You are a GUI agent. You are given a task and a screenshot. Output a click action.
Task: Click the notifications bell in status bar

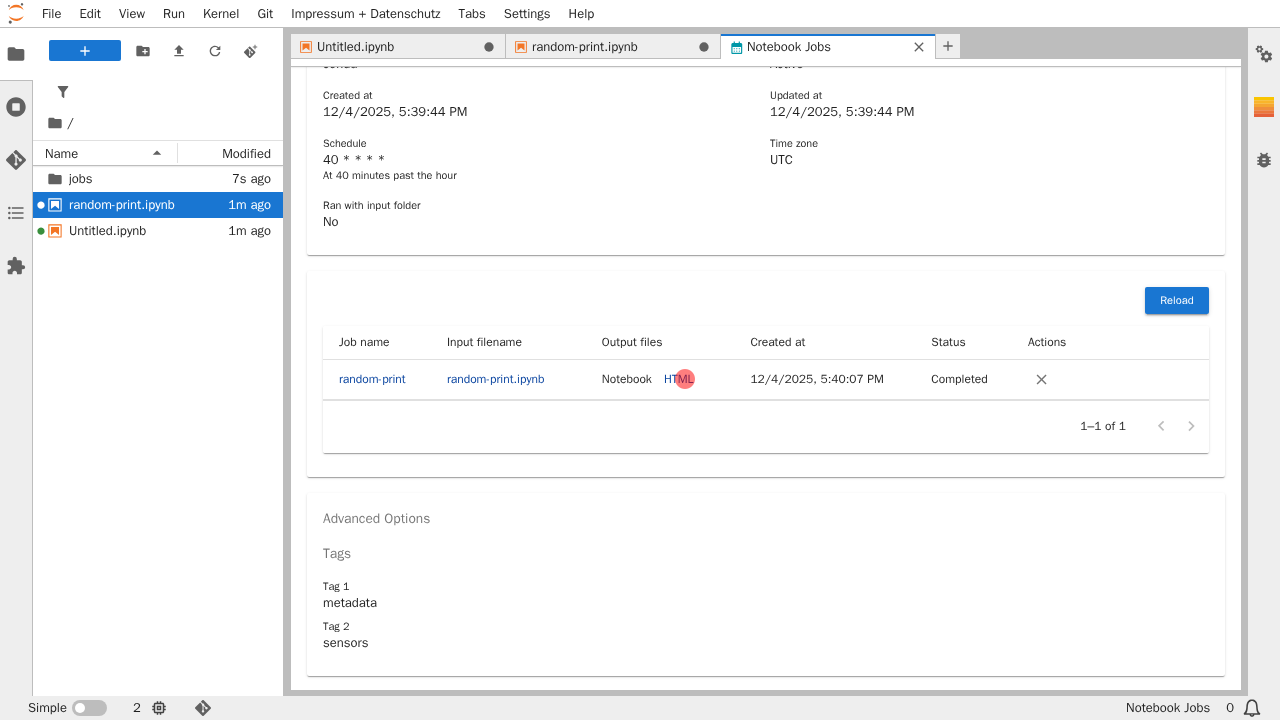pos(1252,708)
